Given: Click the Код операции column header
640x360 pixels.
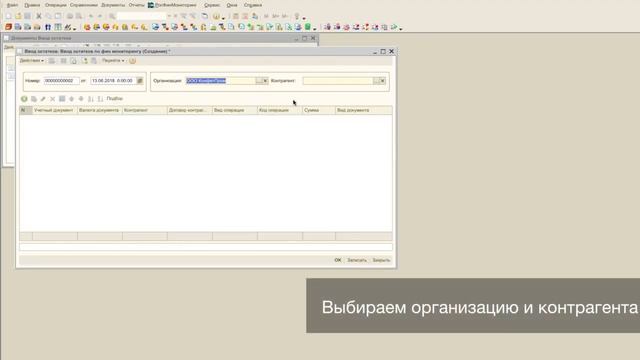Looking at the screenshot, I should pos(280,110).
